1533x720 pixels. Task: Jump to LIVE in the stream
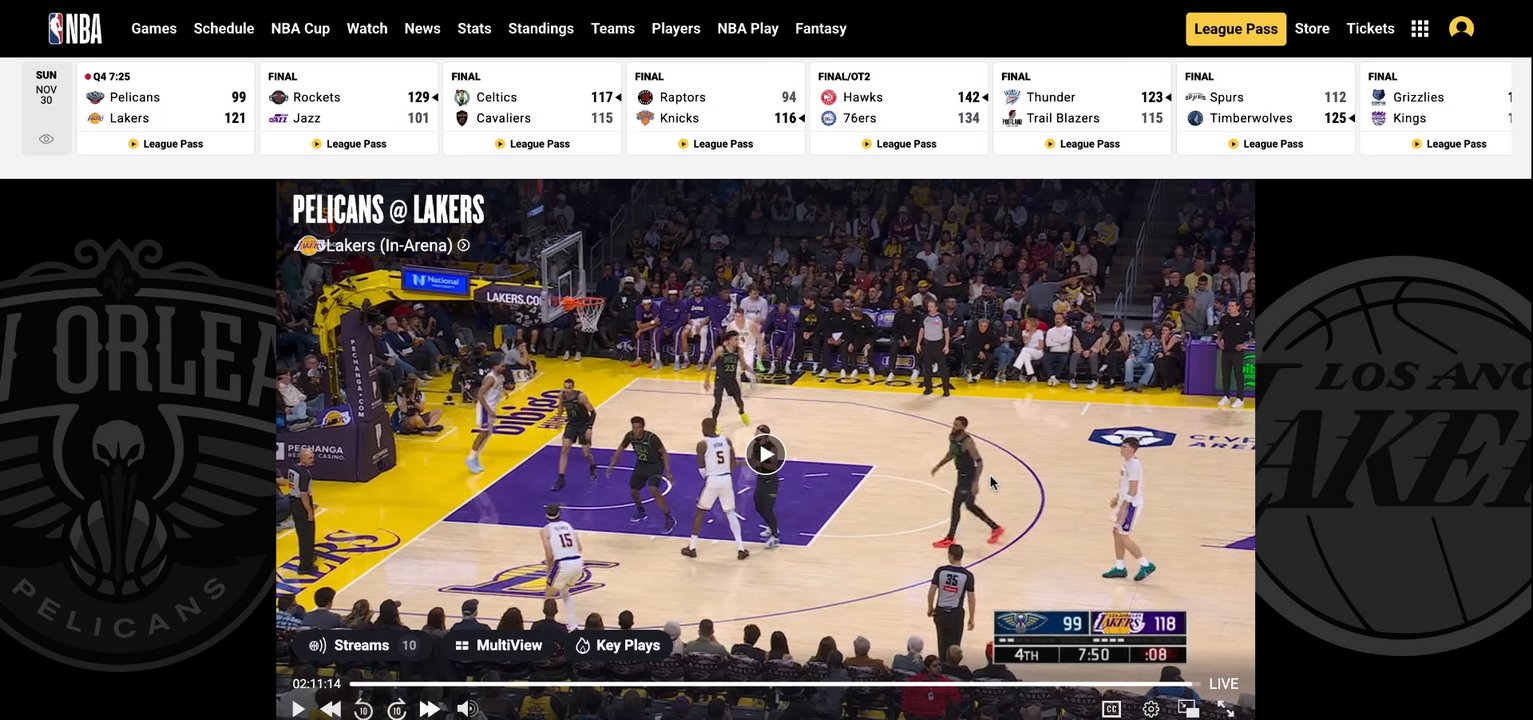click(1223, 684)
